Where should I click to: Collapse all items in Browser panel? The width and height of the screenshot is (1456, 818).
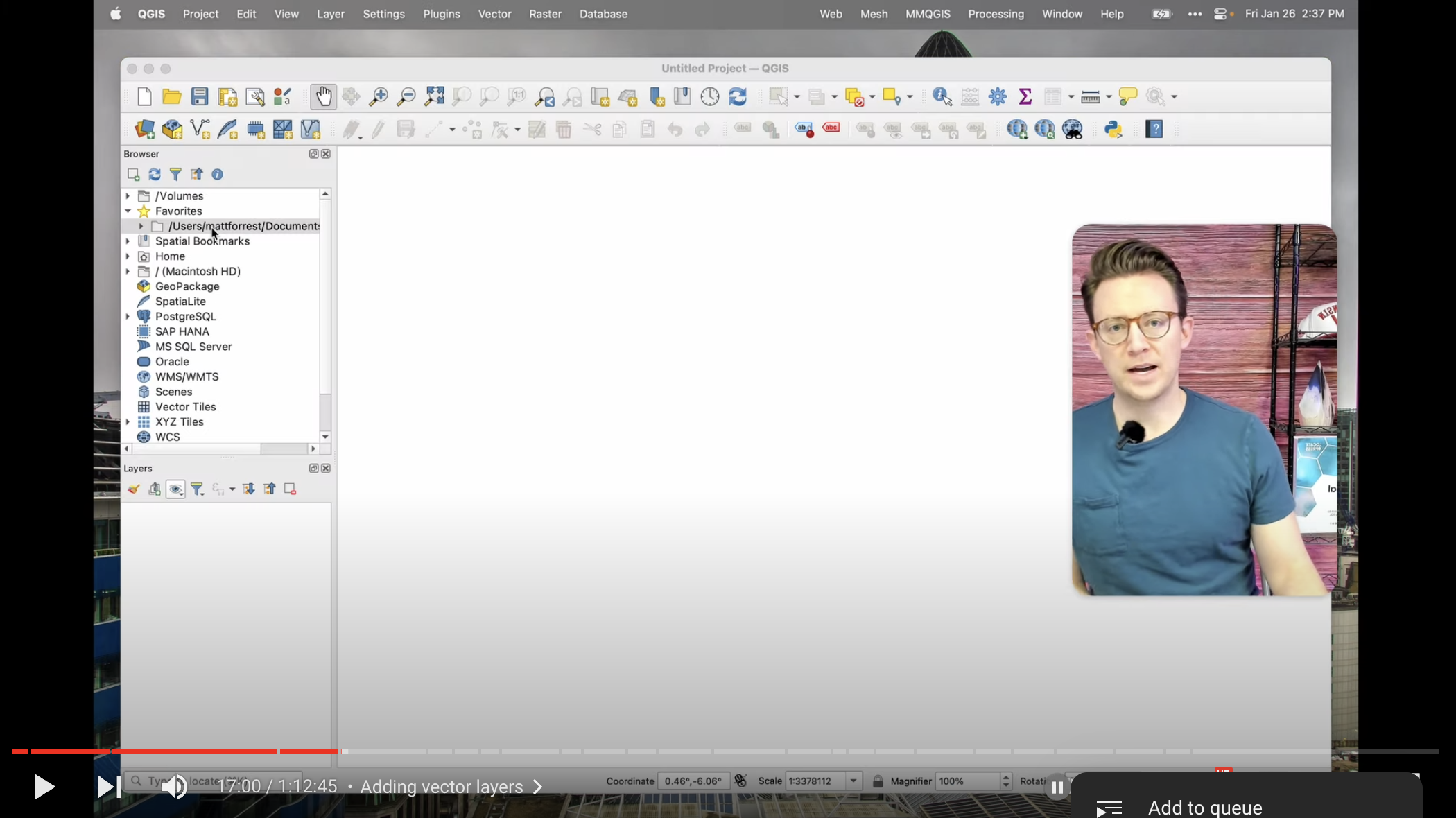coord(197,174)
